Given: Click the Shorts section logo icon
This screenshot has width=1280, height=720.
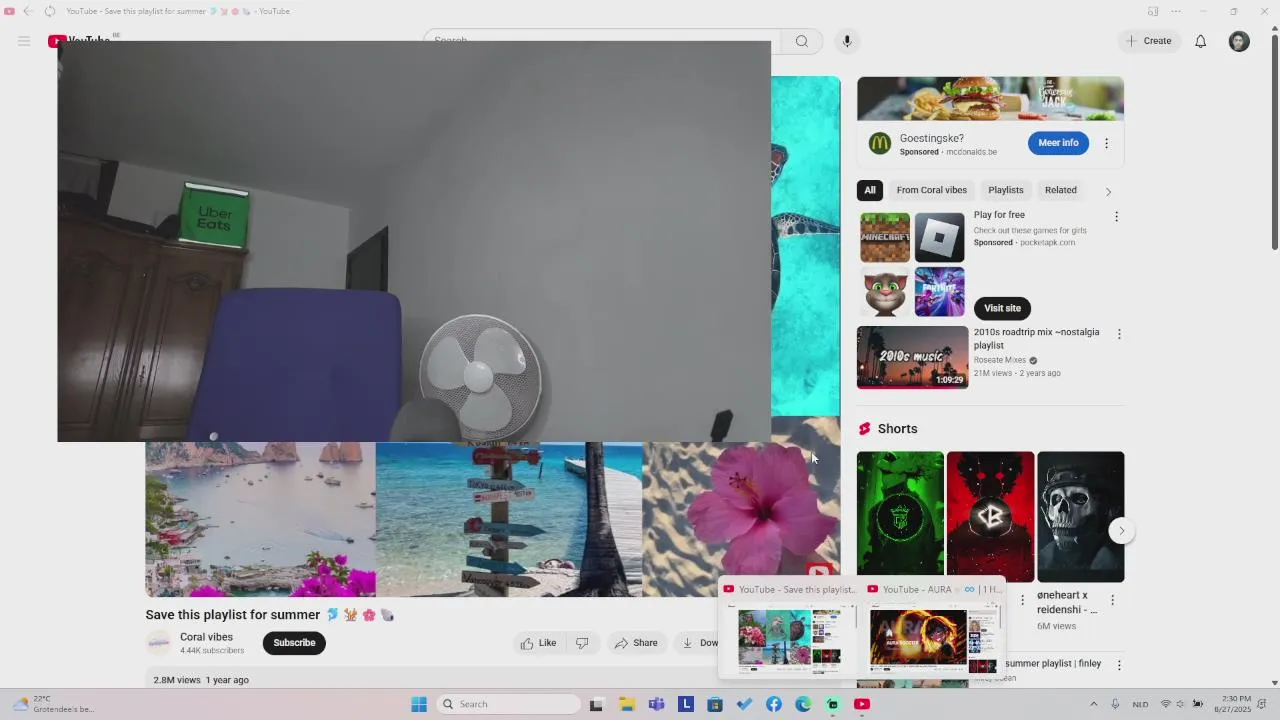Looking at the screenshot, I should [x=864, y=429].
